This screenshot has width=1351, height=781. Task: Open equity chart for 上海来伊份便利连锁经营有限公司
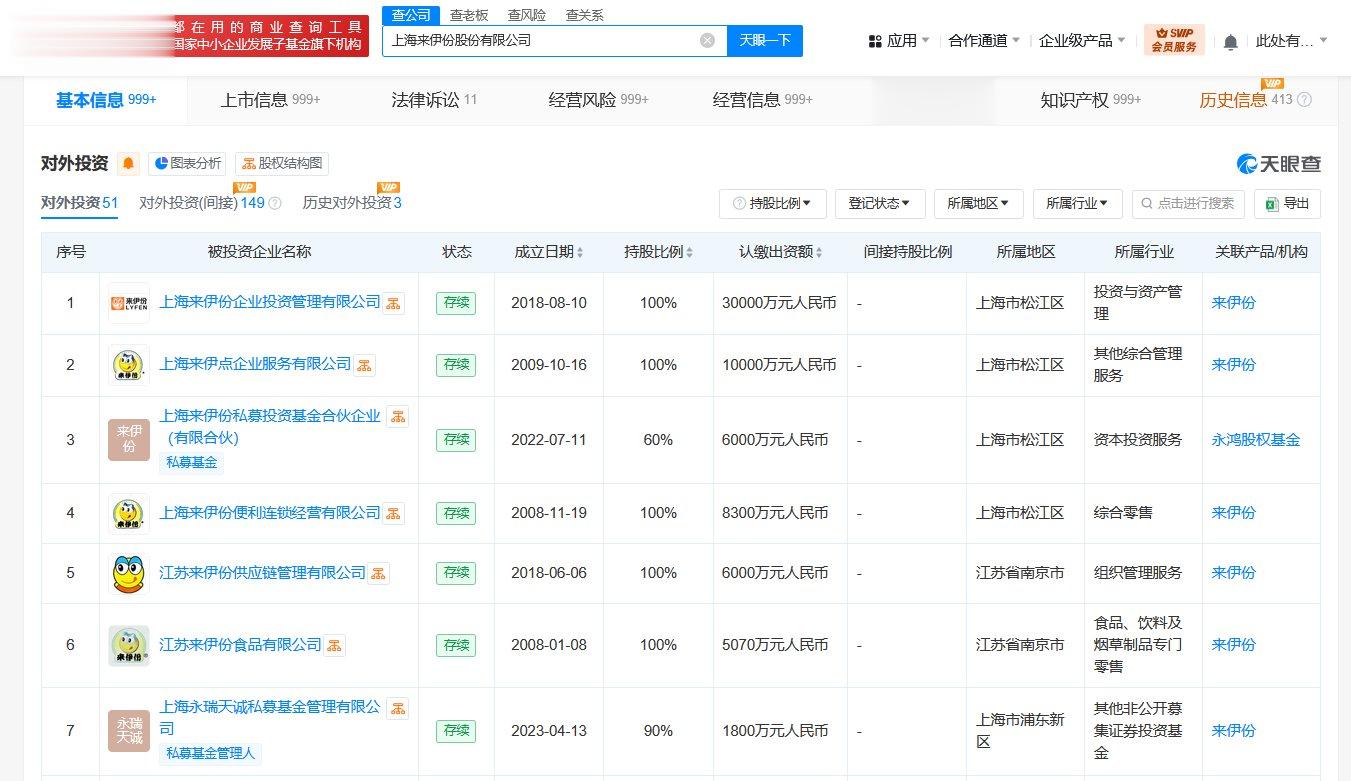pos(393,513)
